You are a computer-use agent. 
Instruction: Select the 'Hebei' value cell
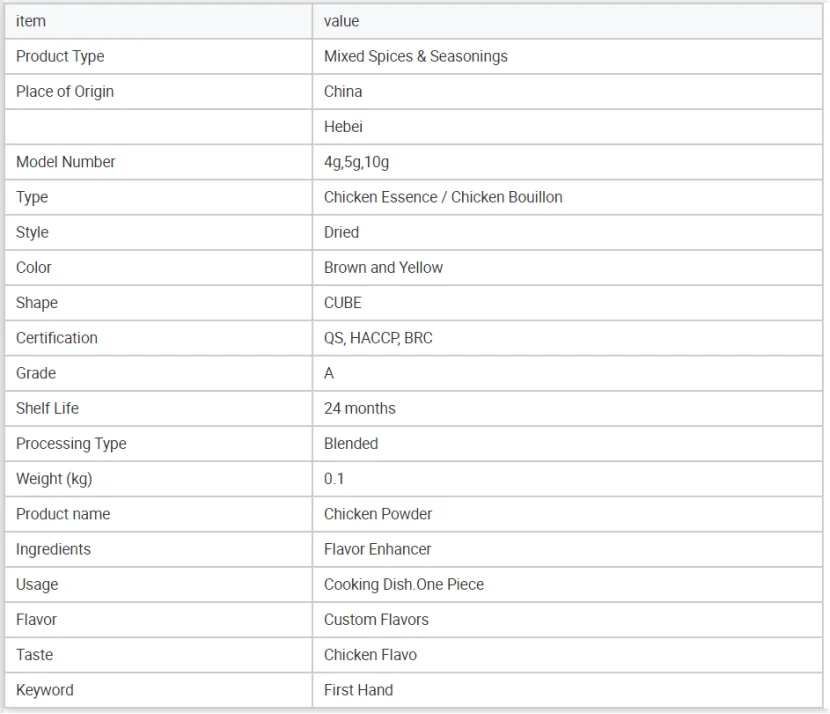pos(343,126)
